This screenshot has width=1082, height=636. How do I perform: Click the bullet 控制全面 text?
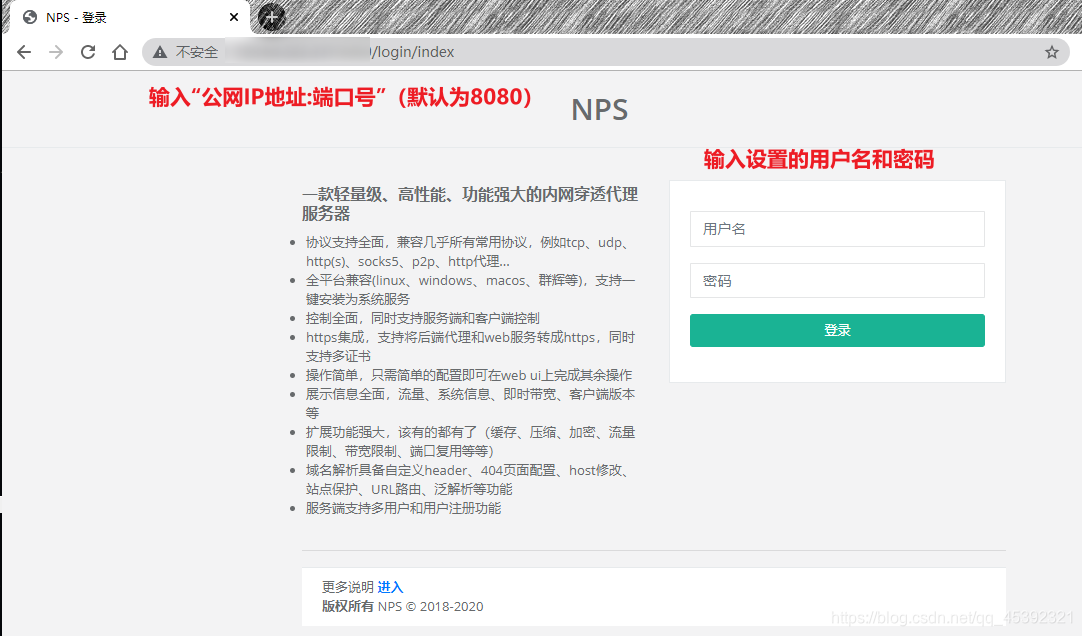coord(422,318)
